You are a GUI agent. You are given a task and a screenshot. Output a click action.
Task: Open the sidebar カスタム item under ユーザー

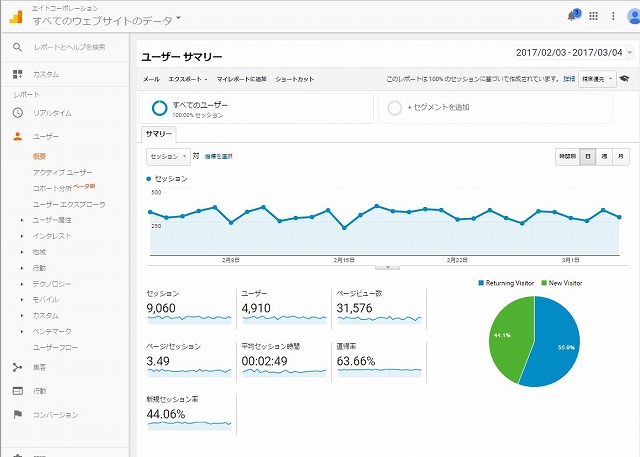point(46,315)
